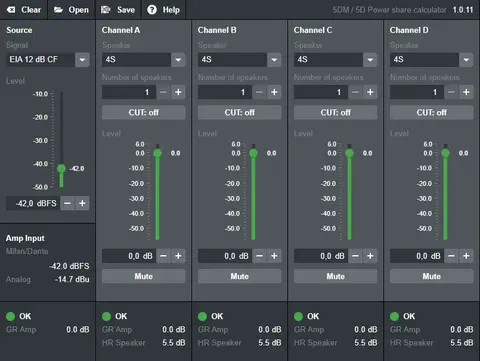Select the EIA 12 dB CF signal field
Viewport: 480px width, 361px height.
[x=40, y=60]
